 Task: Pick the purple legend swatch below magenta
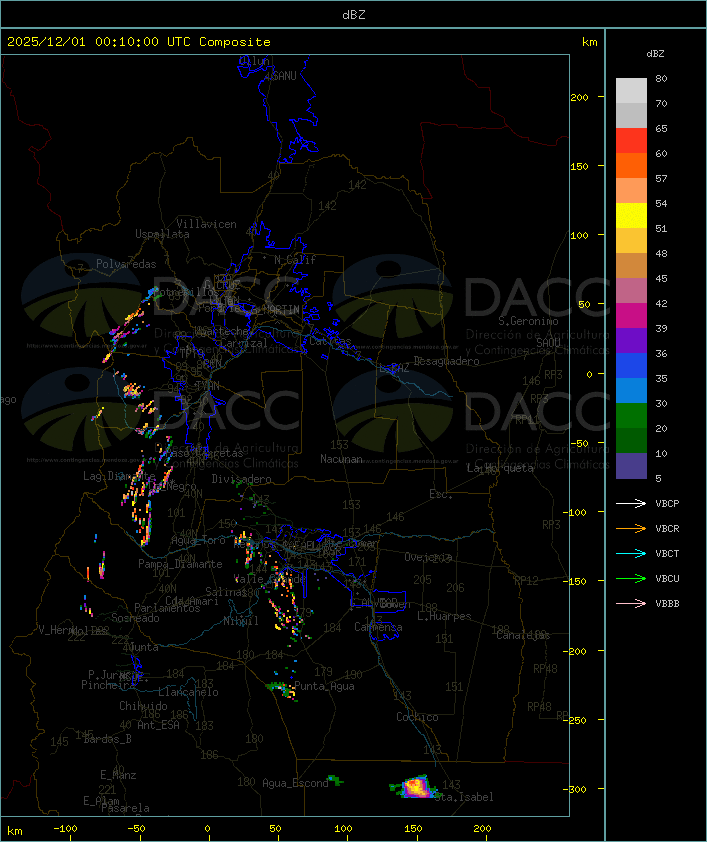(x=631, y=340)
